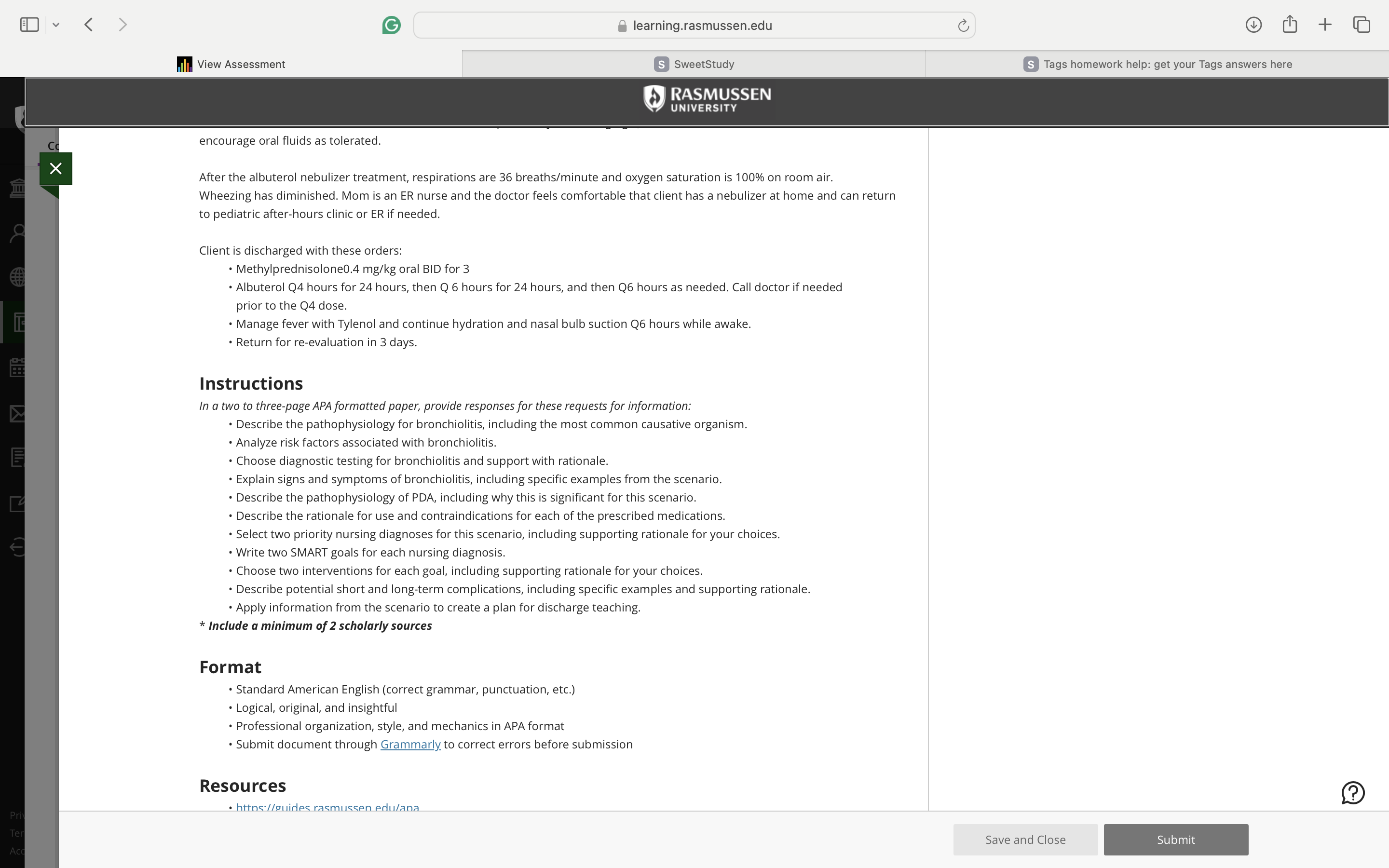Close the assessment panel with X button
The height and width of the screenshot is (868, 1389).
55,169
